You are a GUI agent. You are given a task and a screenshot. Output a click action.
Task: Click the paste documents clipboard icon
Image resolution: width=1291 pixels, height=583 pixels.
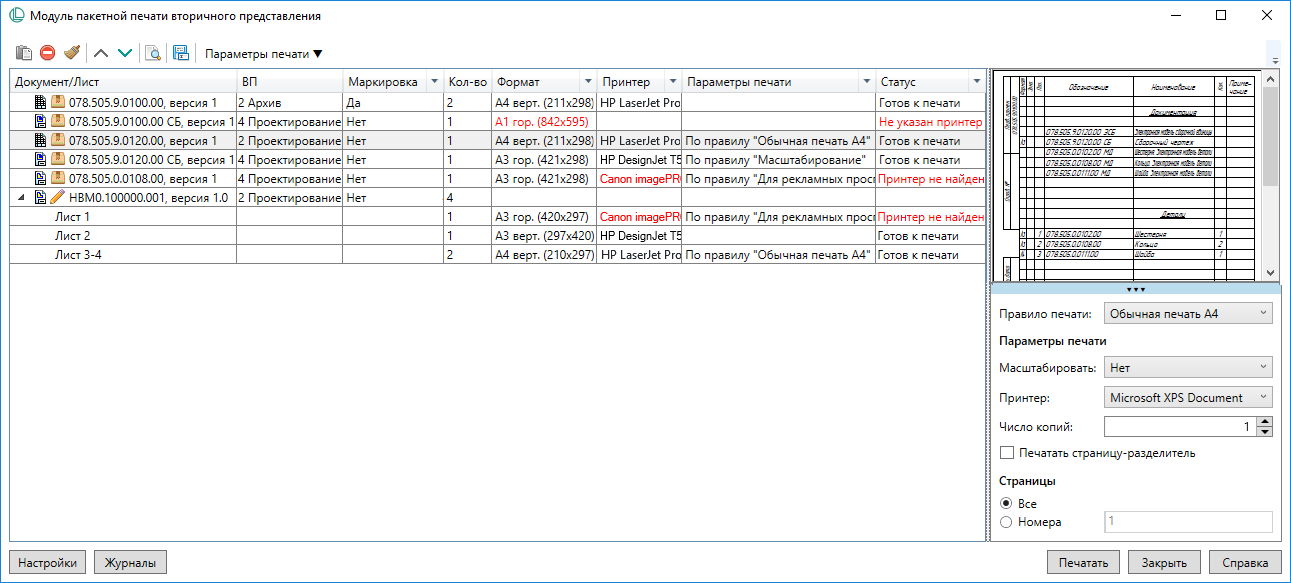click(x=24, y=53)
